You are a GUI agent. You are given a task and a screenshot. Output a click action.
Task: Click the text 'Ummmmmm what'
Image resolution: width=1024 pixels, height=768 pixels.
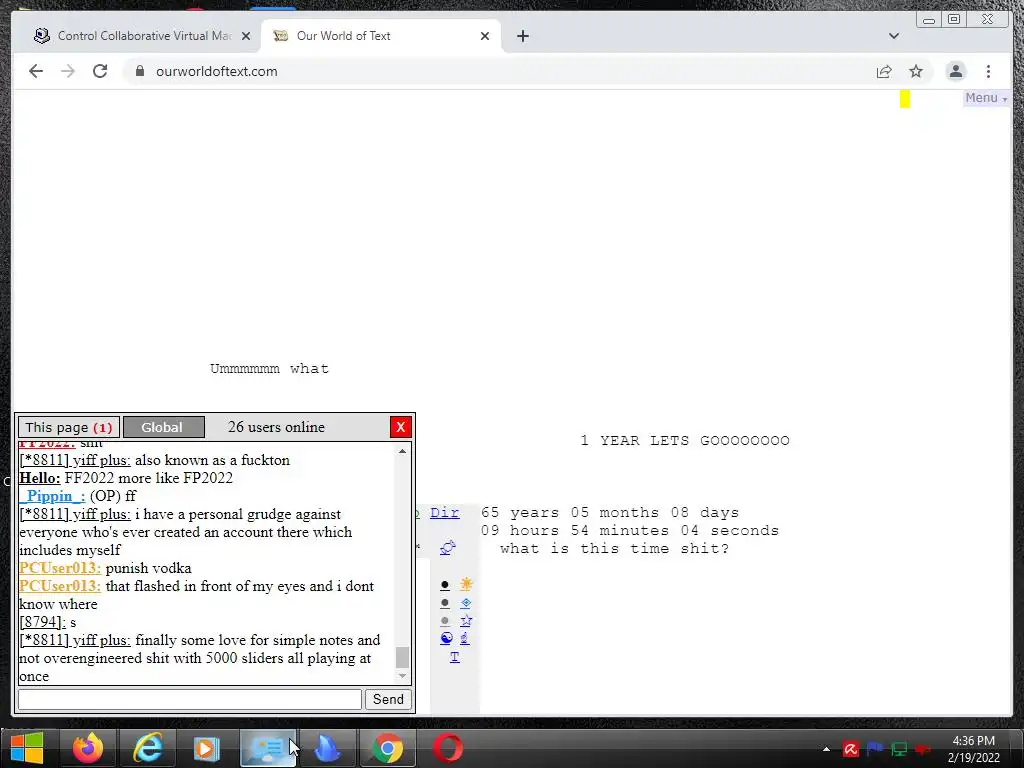pyautogui.click(x=269, y=368)
